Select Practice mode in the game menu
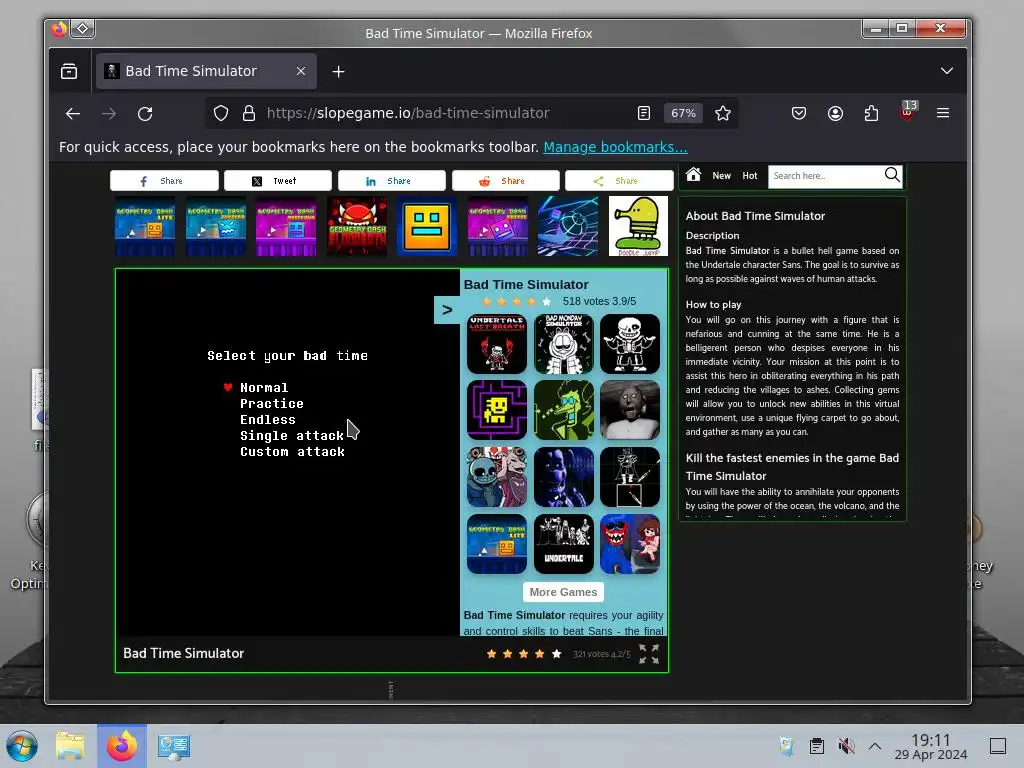The width and height of the screenshot is (1024, 768). [272, 404]
